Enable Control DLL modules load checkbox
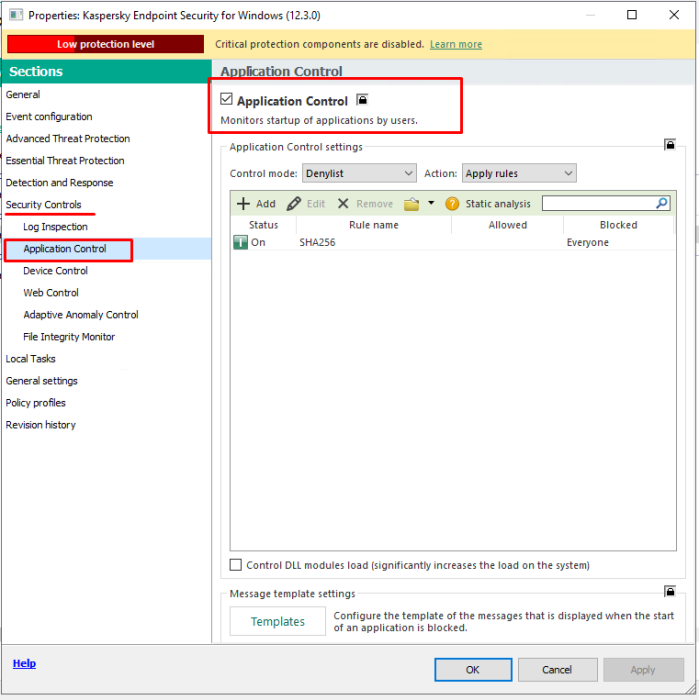Image resolution: width=699 pixels, height=700 pixels. click(x=235, y=565)
